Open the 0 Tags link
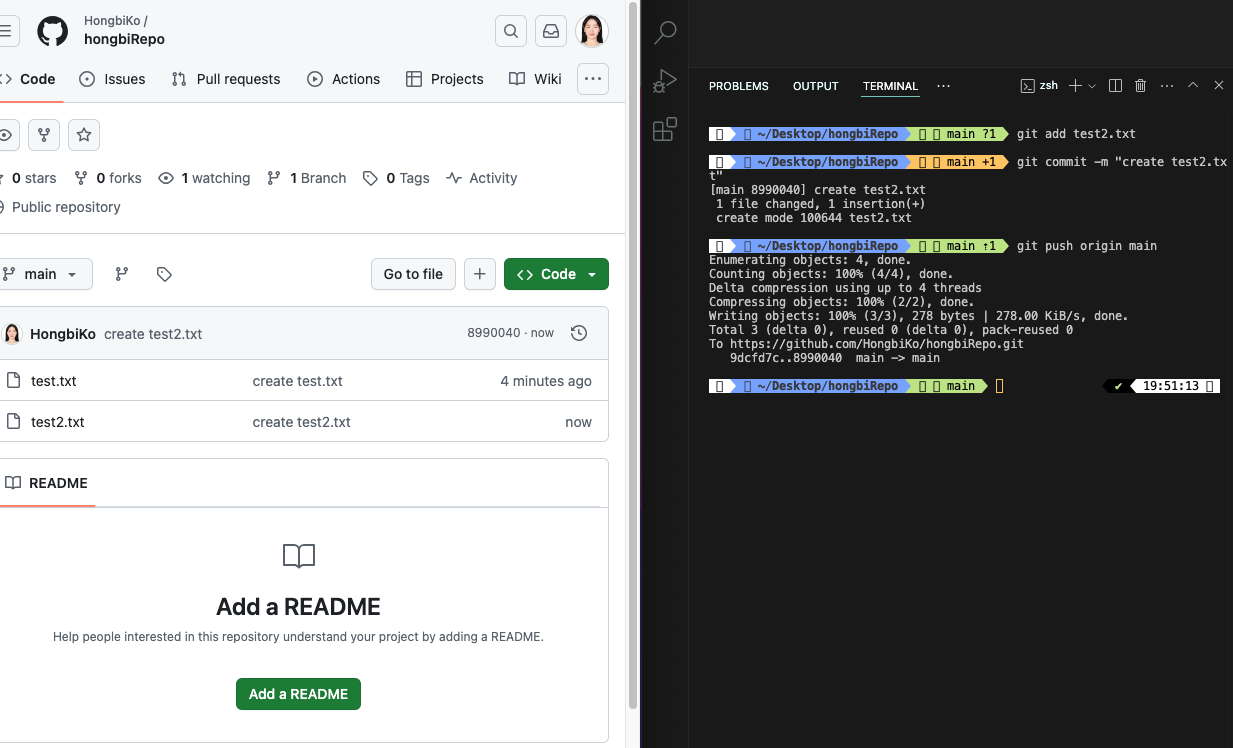1233x748 pixels. pos(396,178)
